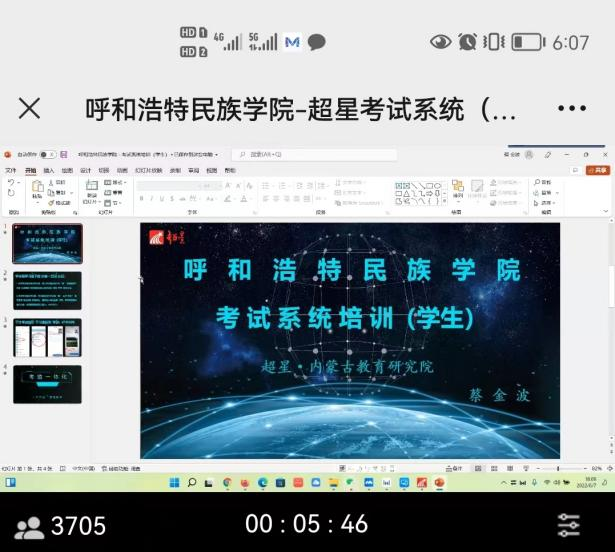The image size is (615, 552).
Task: Select slide 3 thumbnail with phone screenshots
Action: coord(40,337)
